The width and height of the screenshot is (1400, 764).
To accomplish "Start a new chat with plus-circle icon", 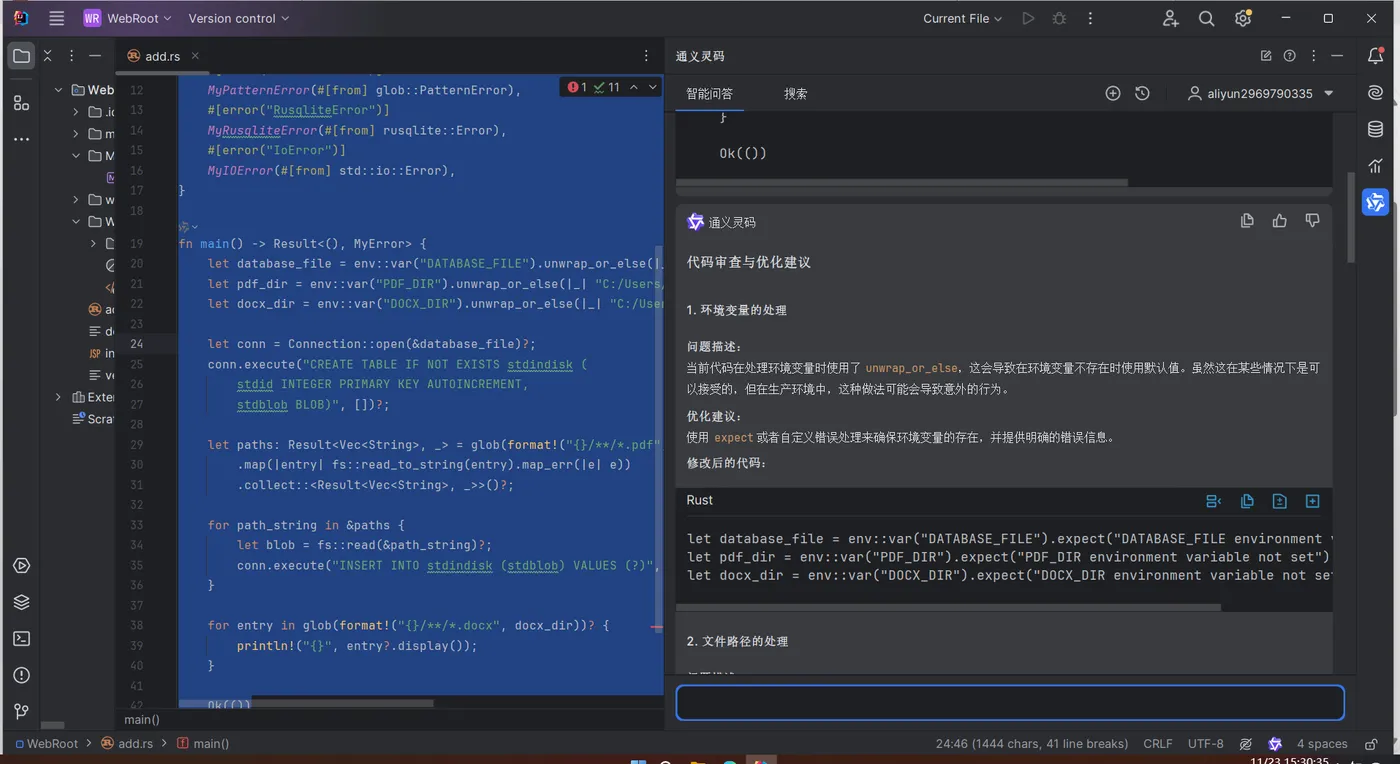I will (1113, 93).
